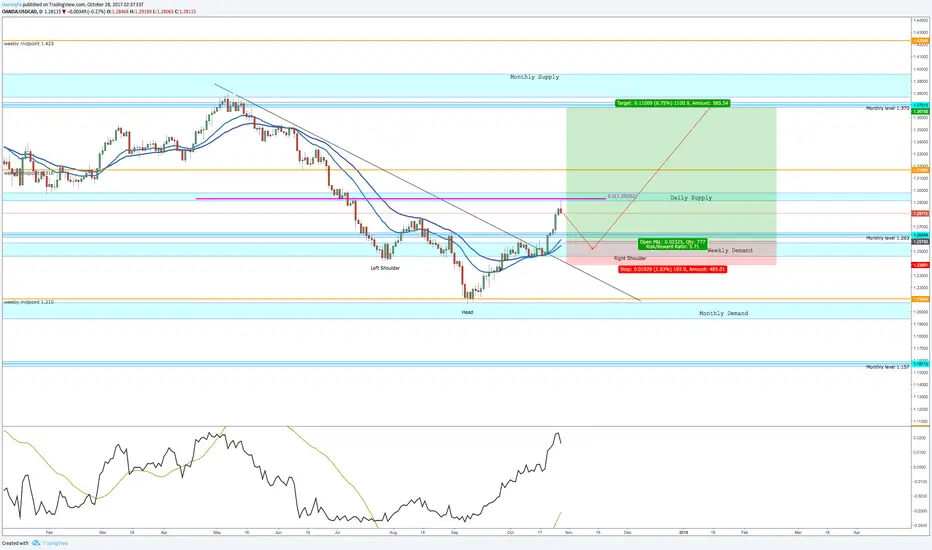Click the Monthly level 1.263 label
Screen dimensions: 932x550
[887, 238]
